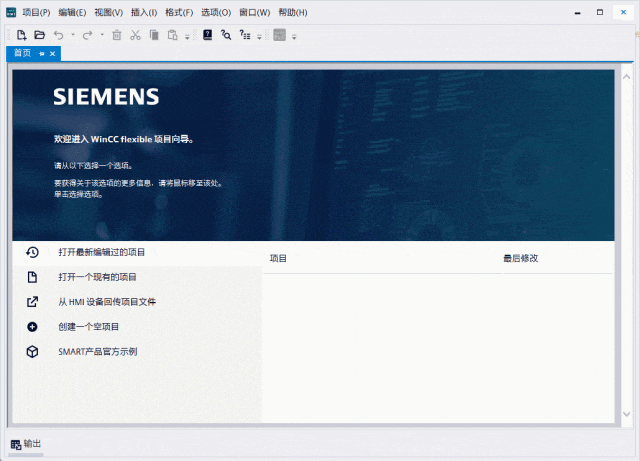This screenshot has width=640, height=461.
Task: Click the document file icon
Action: click(x=32, y=277)
